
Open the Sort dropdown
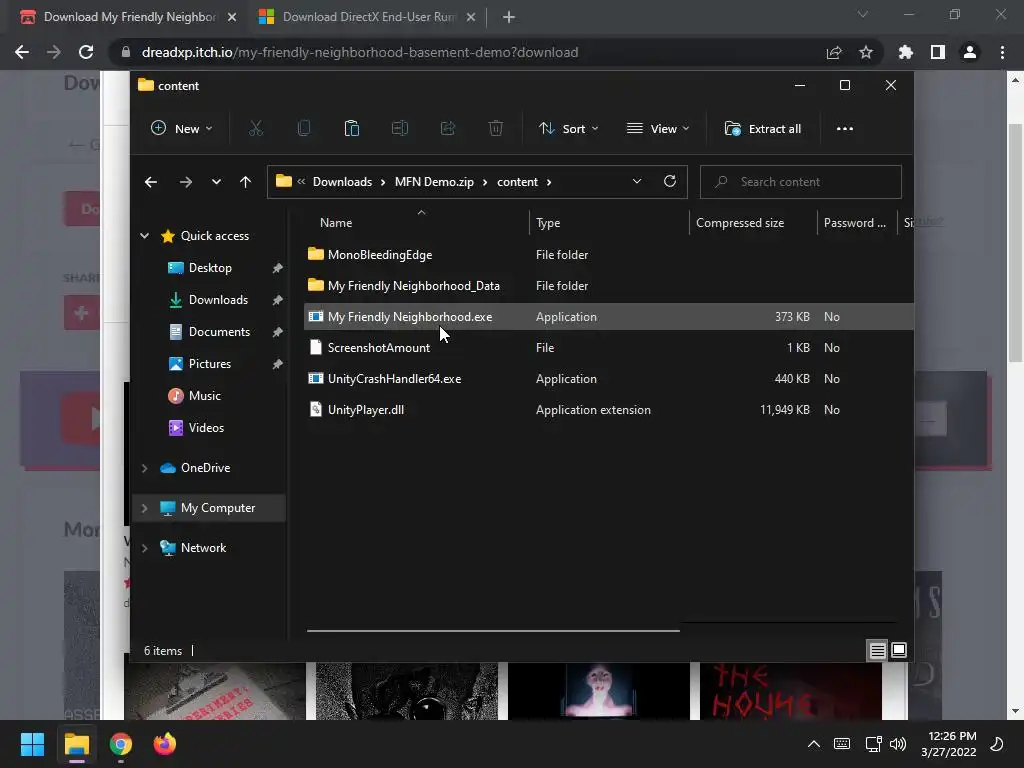[568, 129]
